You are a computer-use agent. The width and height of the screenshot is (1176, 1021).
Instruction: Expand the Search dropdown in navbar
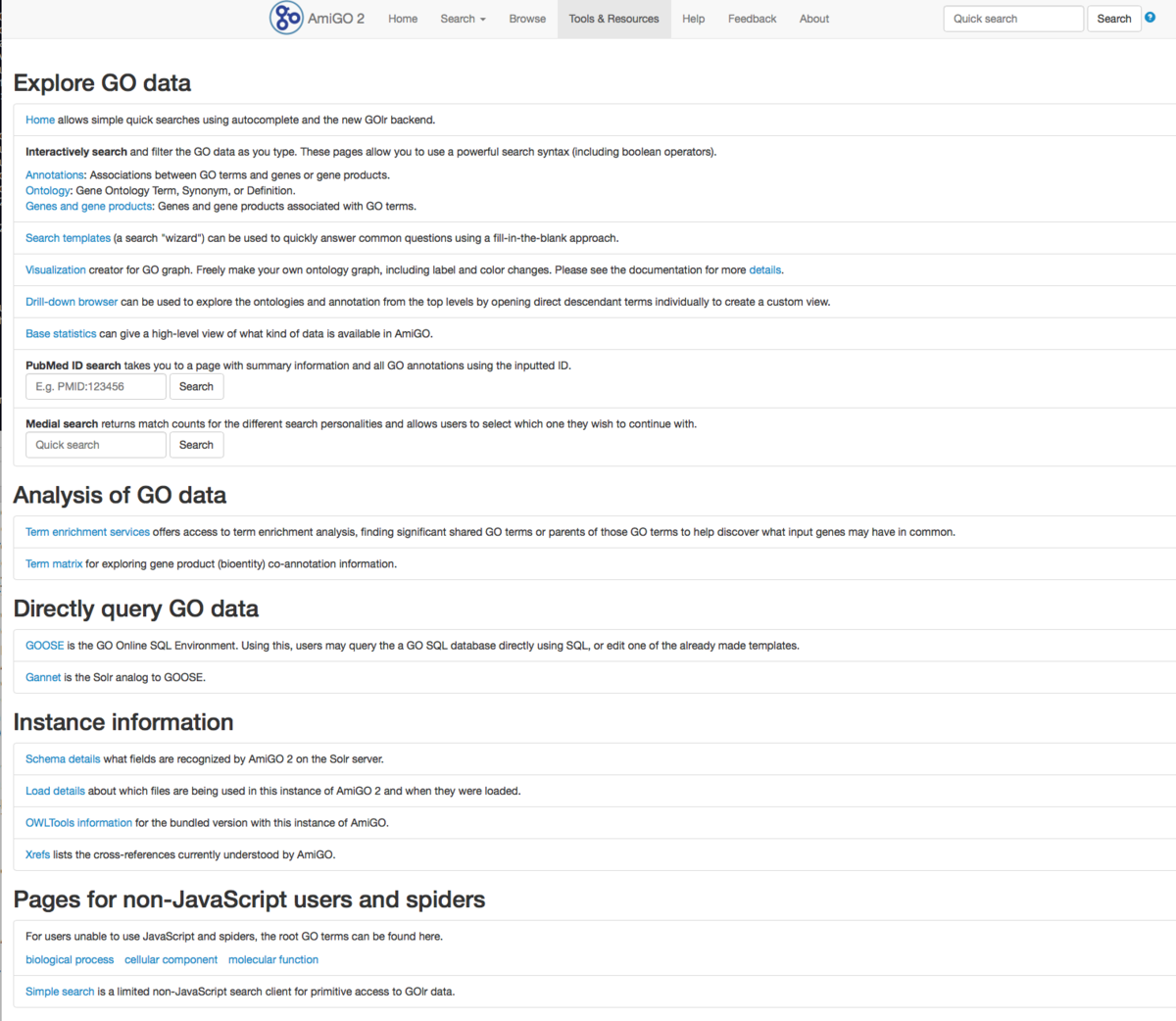463,19
